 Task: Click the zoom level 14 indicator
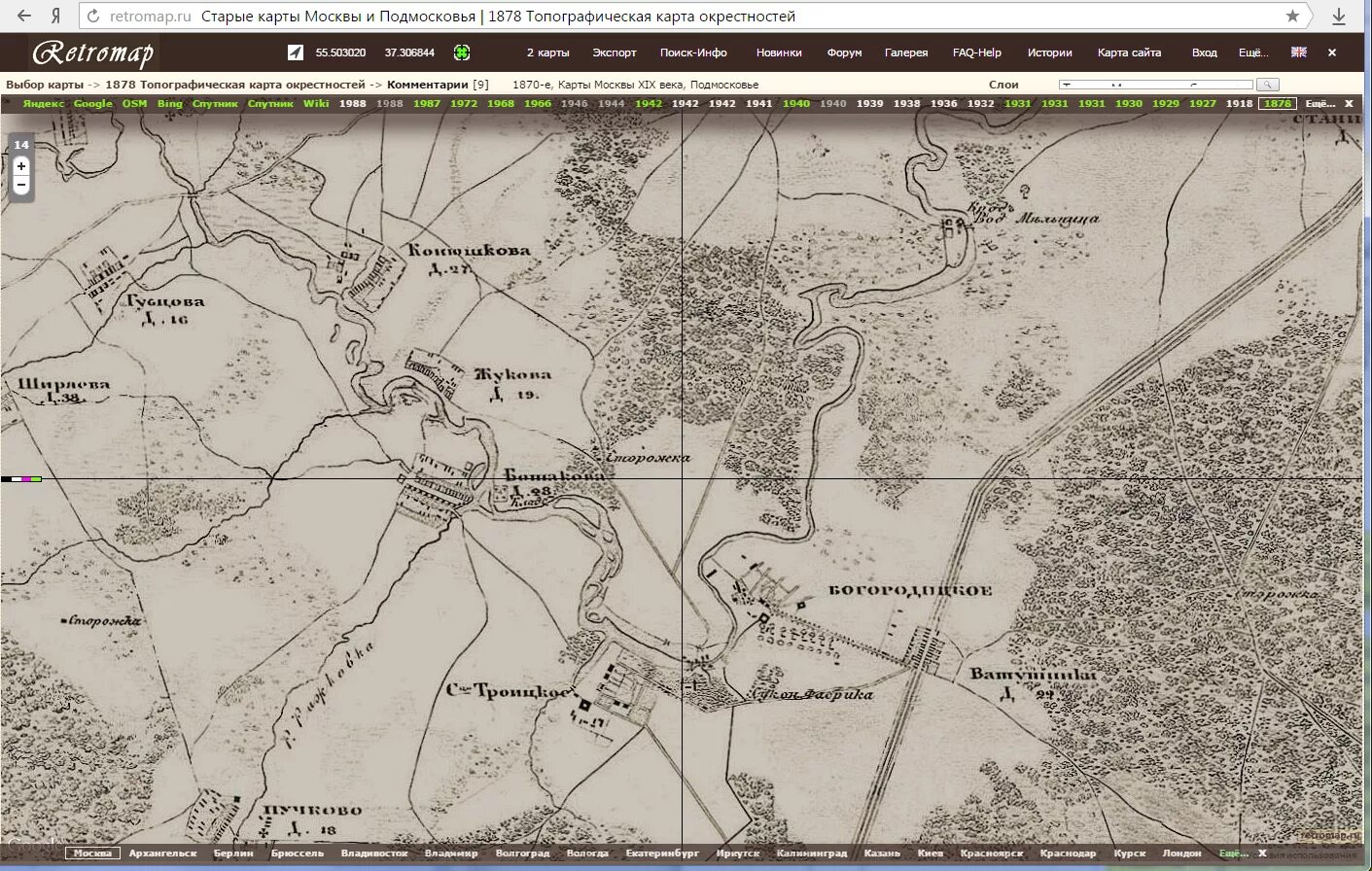point(21,145)
